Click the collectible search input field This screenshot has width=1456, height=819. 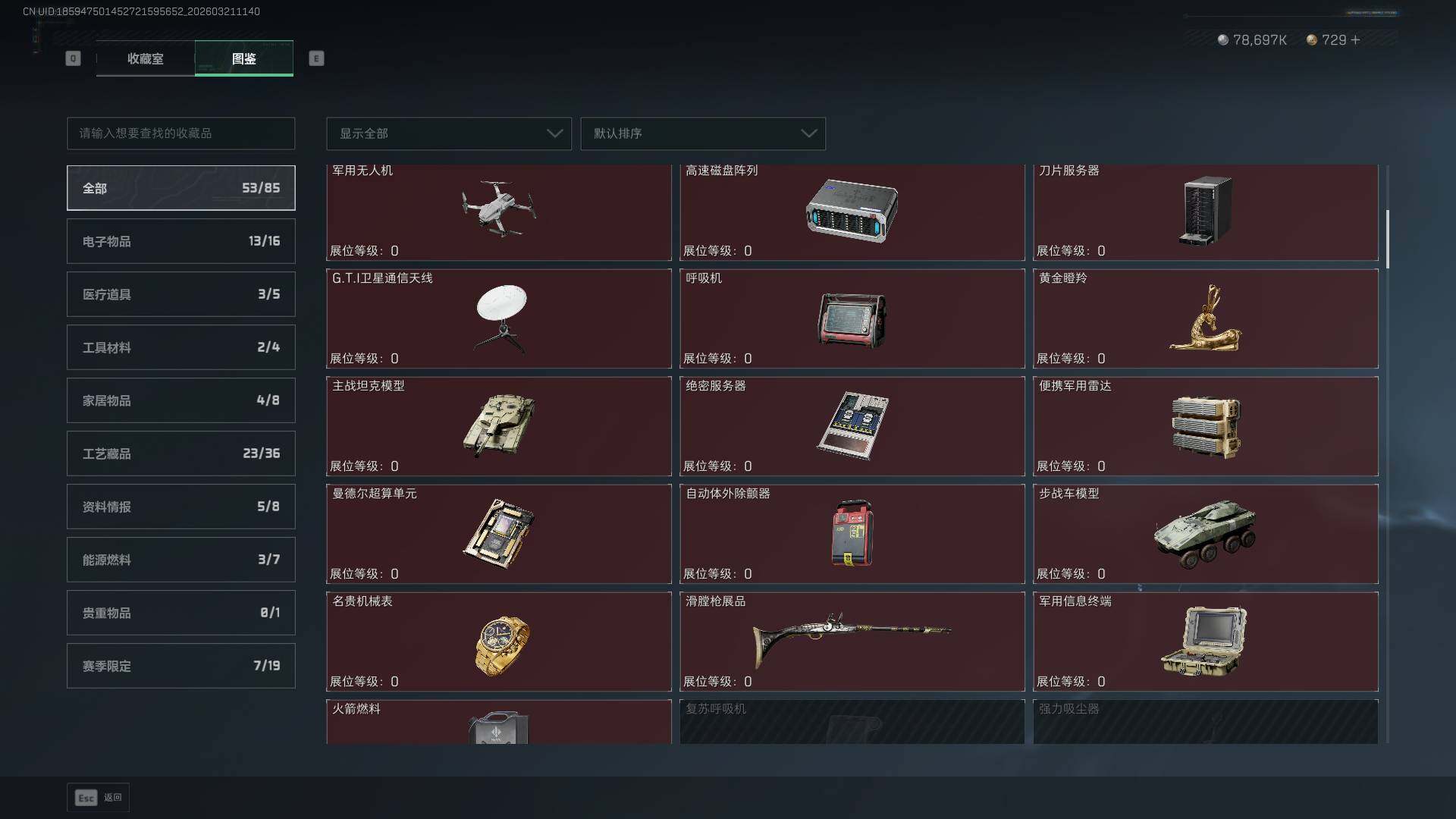181,133
